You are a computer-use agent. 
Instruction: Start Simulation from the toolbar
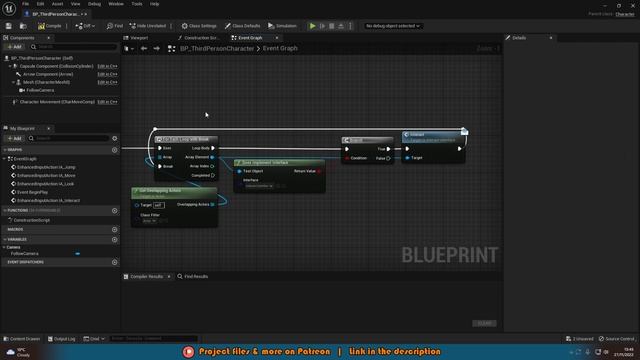click(x=282, y=26)
